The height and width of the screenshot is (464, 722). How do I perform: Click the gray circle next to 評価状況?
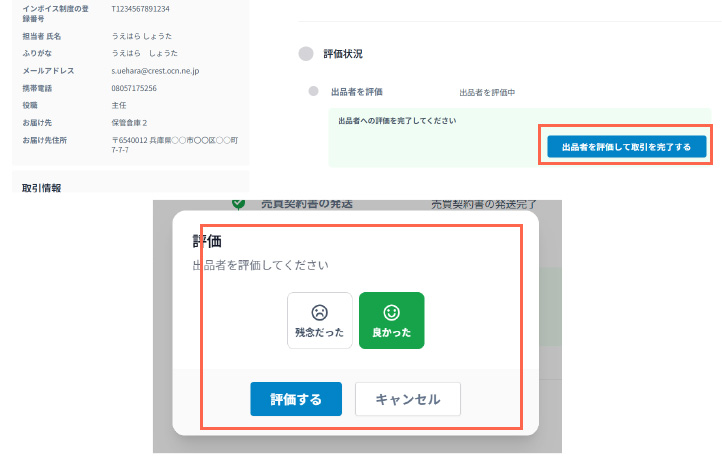[x=305, y=54]
